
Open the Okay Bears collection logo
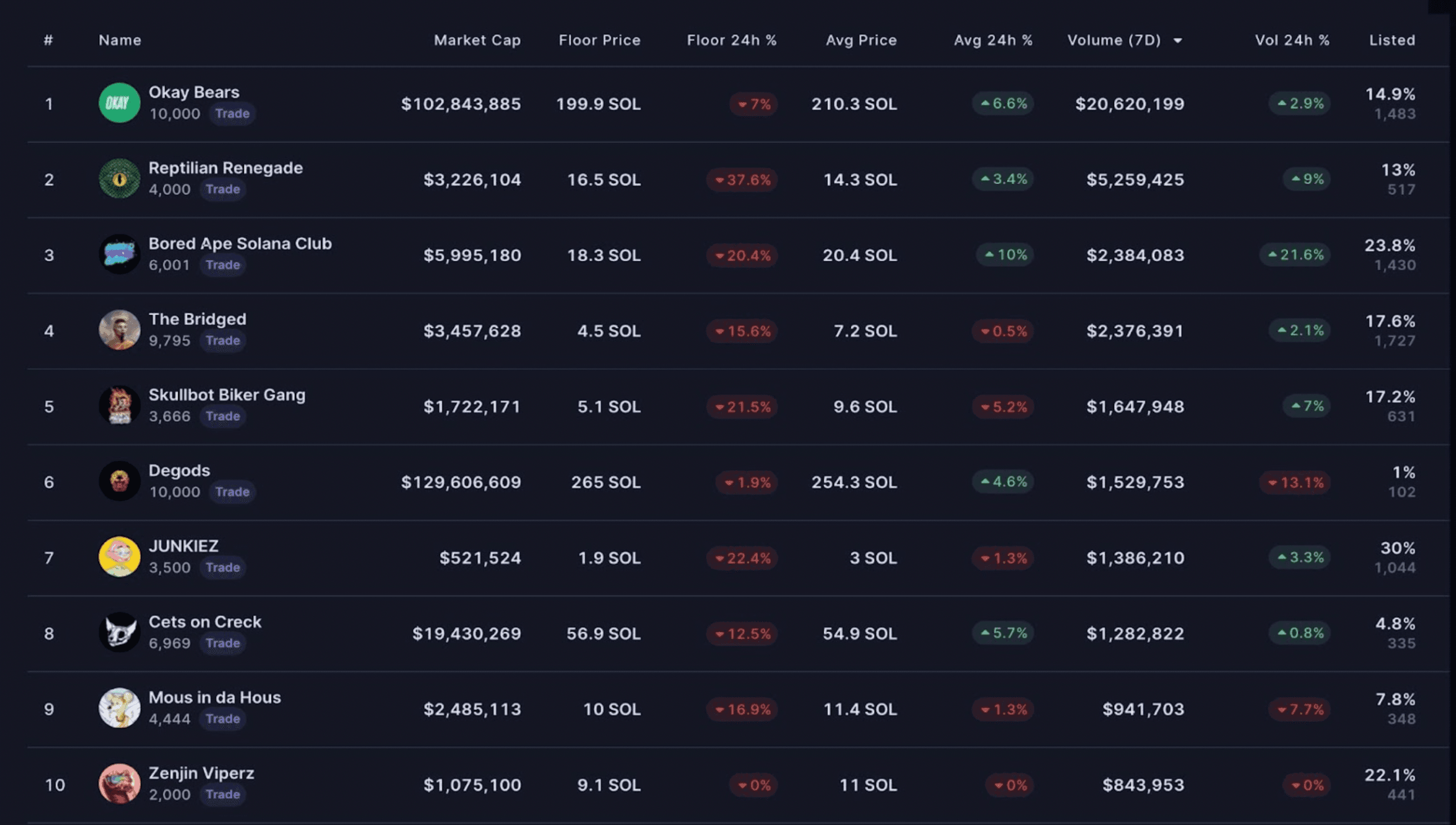[119, 103]
